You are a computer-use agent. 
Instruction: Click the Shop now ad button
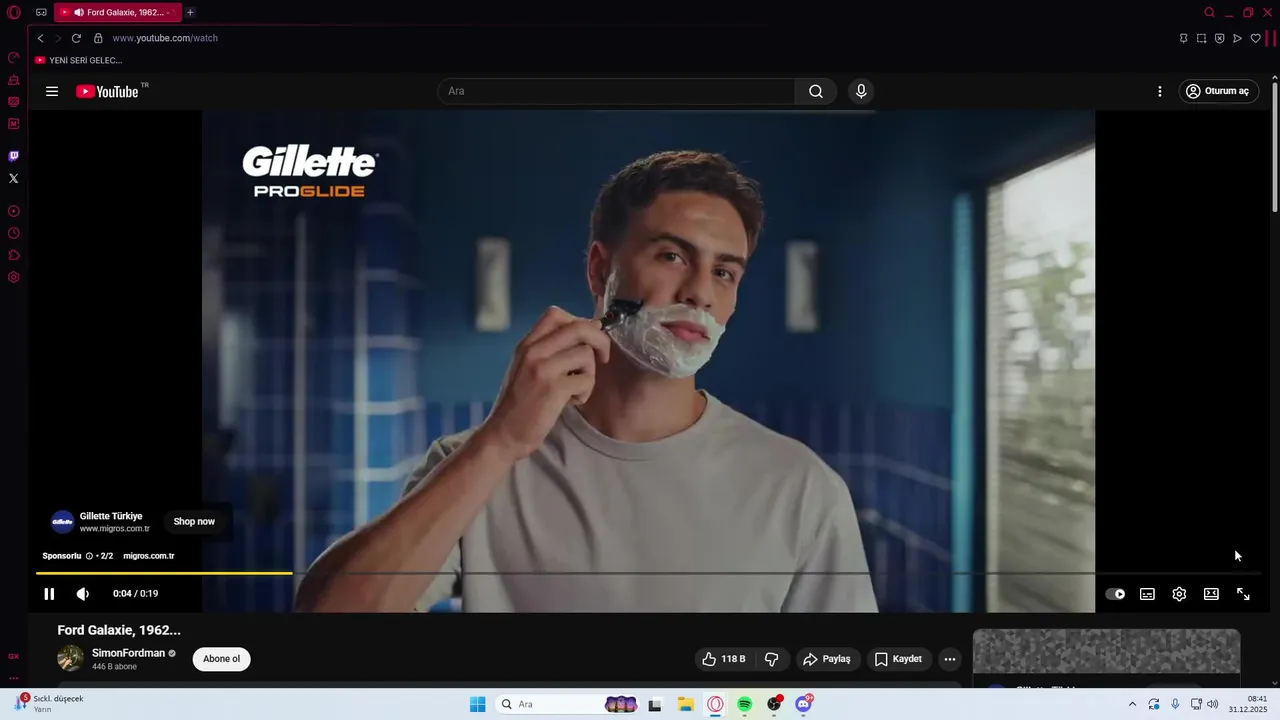(x=194, y=521)
